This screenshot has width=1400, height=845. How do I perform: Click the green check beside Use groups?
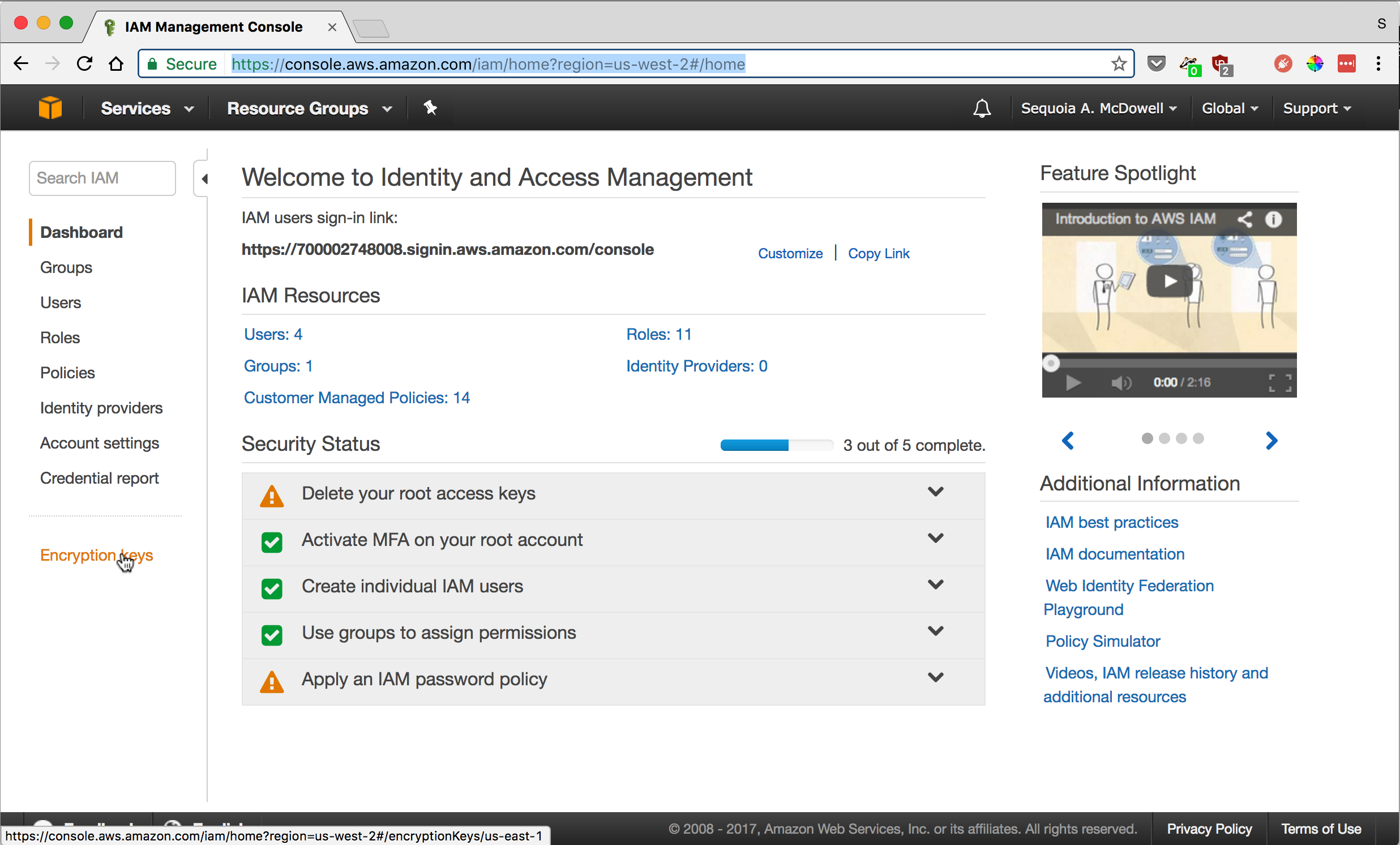pos(272,635)
